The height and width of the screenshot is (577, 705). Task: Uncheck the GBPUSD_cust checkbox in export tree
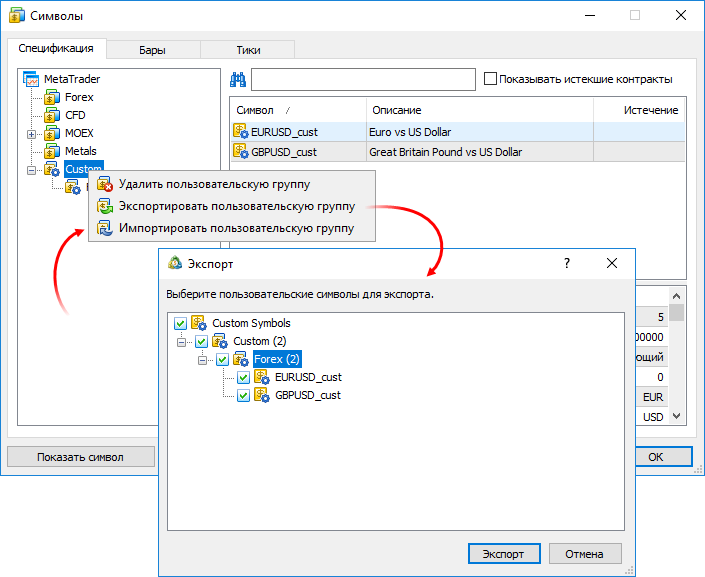click(243, 396)
